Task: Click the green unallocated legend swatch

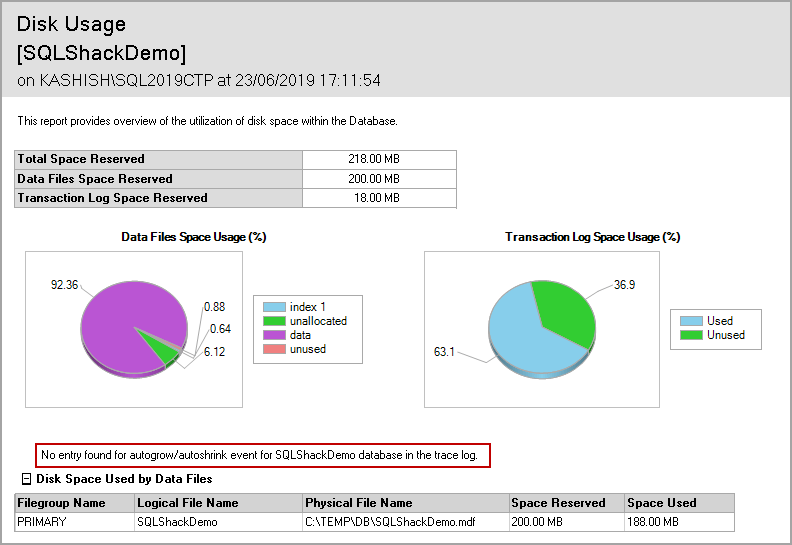Action: pyautogui.click(x=274, y=321)
